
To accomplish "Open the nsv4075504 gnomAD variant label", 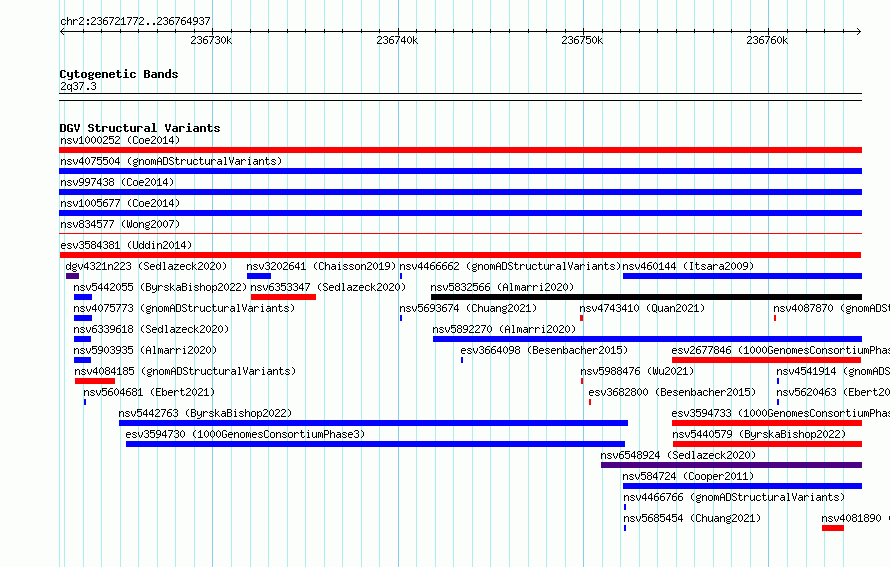I will click(x=171, y=161).
